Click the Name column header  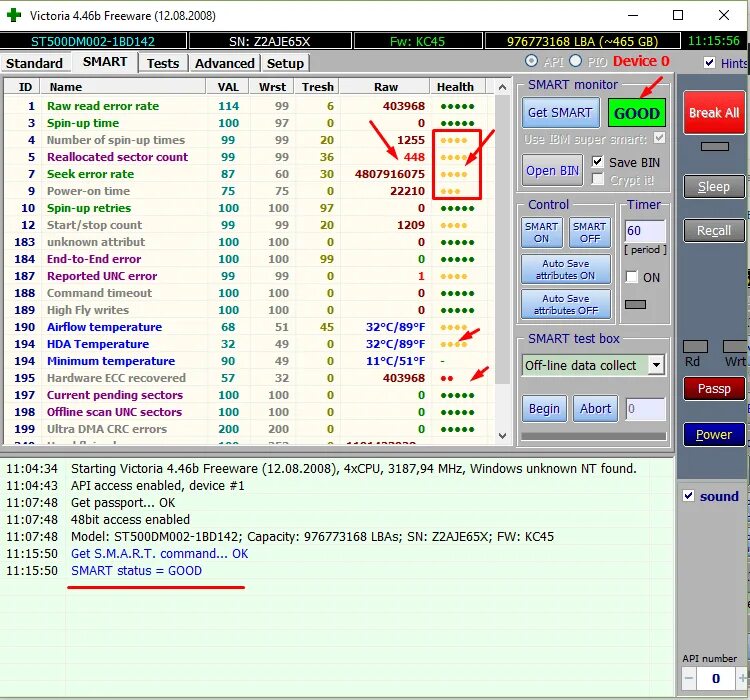tap(123, 87)
